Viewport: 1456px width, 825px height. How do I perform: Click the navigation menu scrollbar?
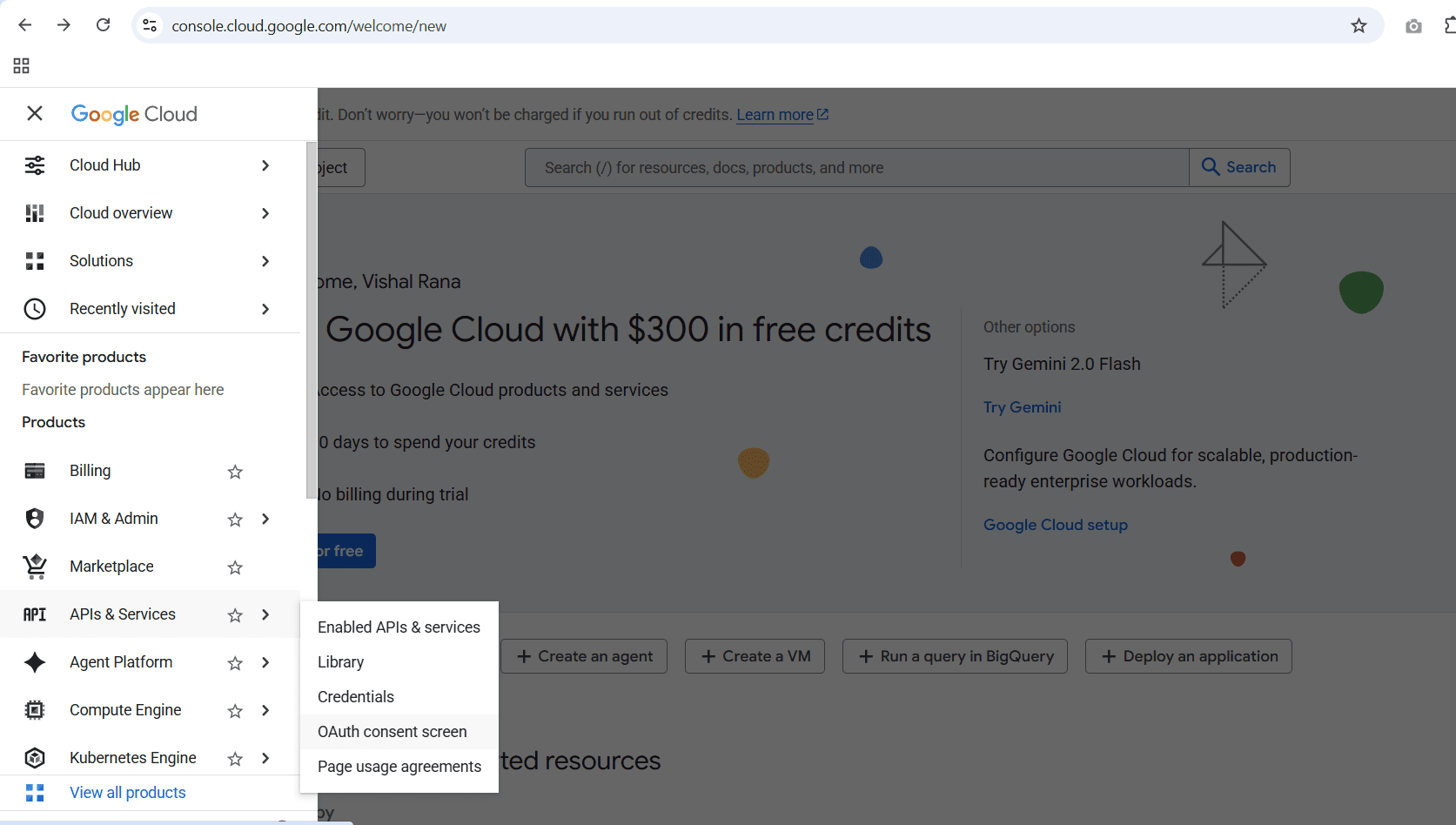312,320
